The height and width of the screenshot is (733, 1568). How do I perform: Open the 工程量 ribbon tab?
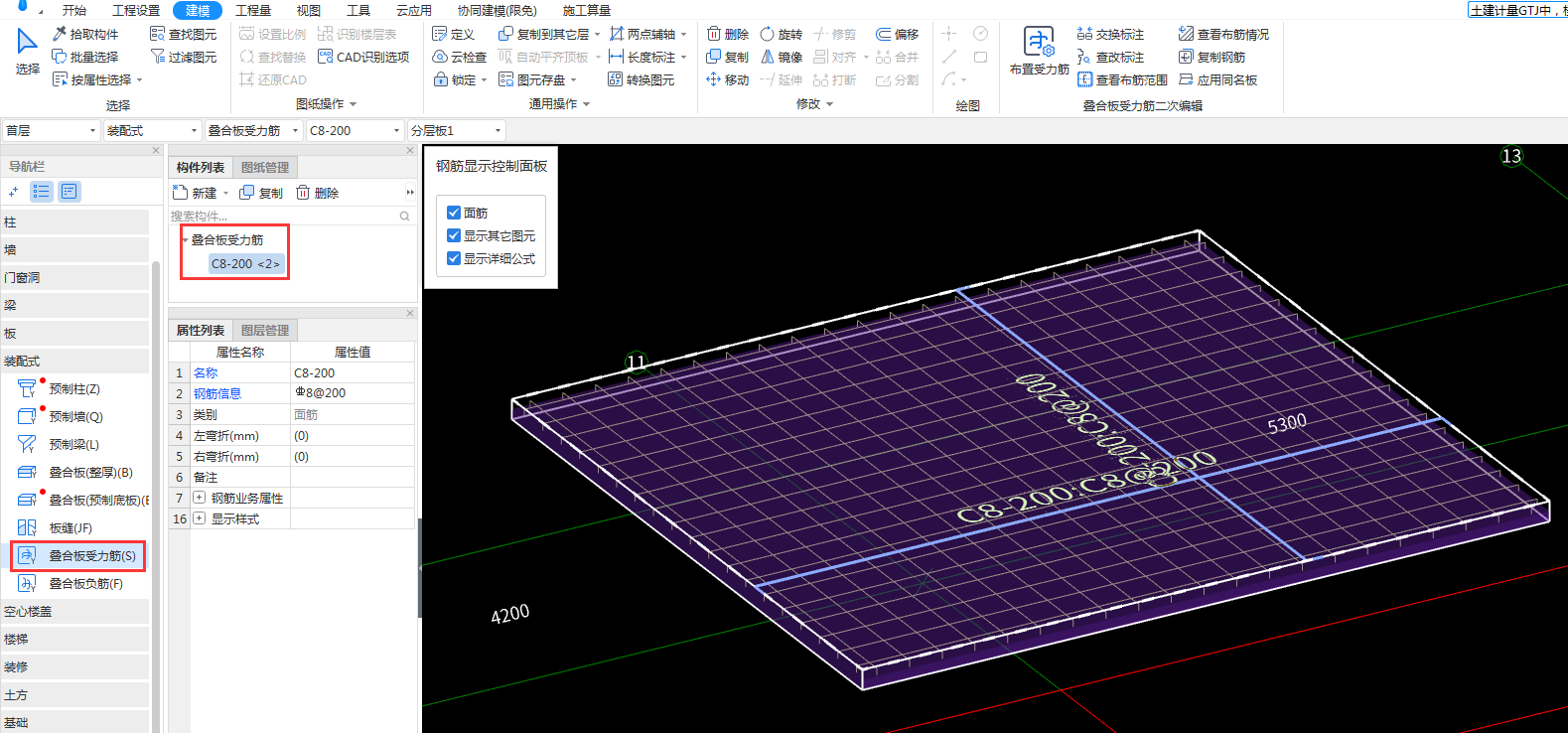253,10
